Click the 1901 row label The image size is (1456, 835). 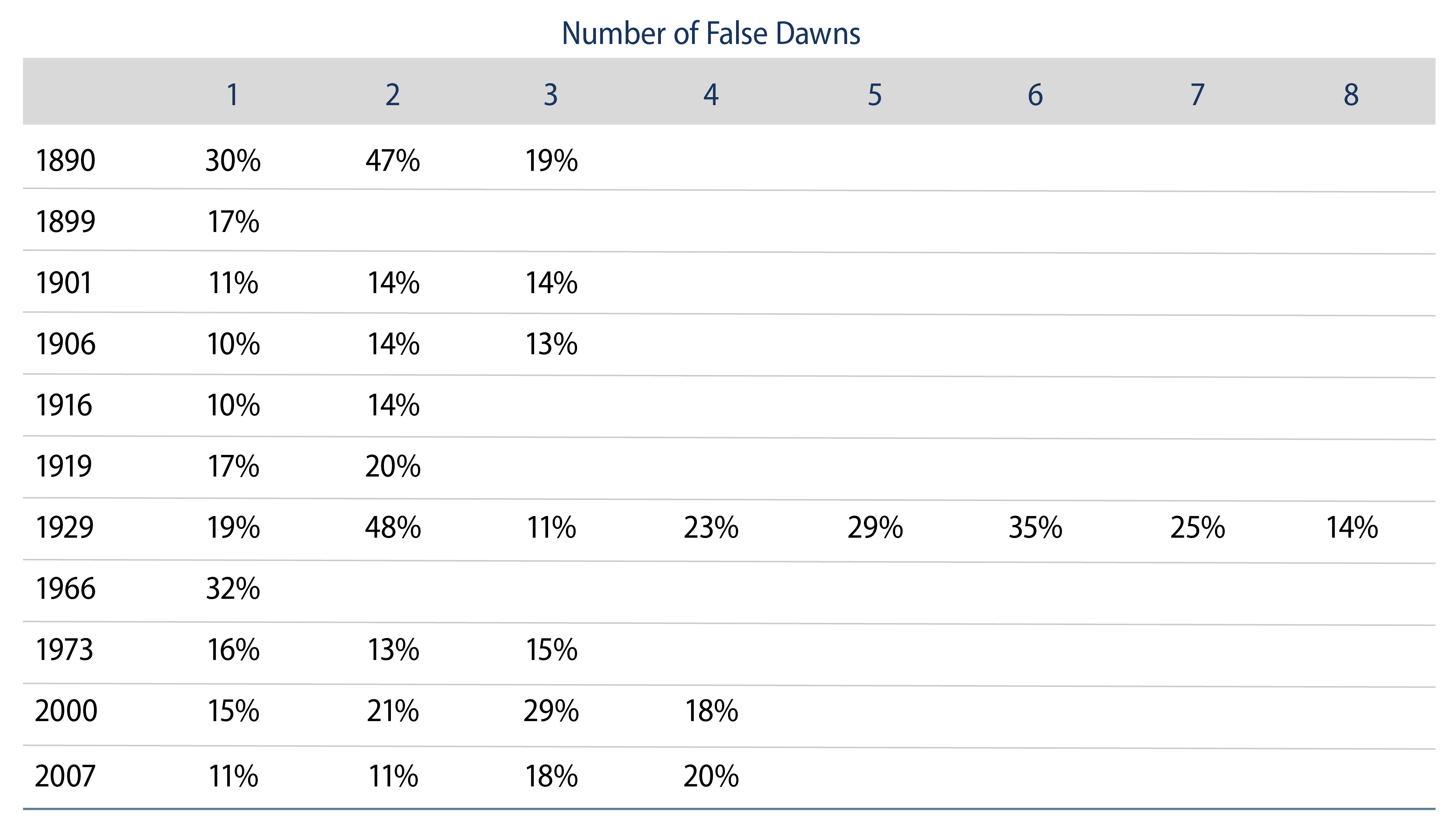64,283
